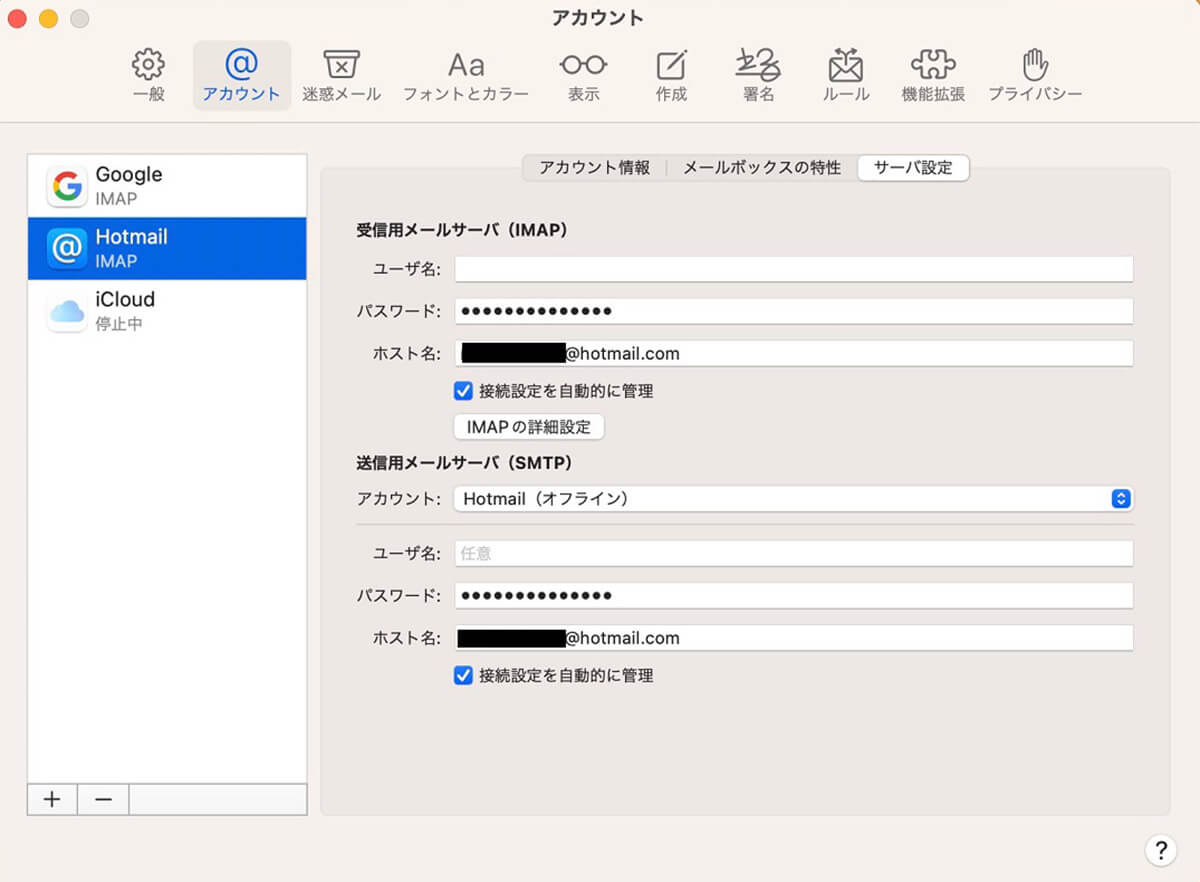Viewport: 1200px width, 882px height.
Task: Open the 署名 signatures pane
Action: [758, 75]
